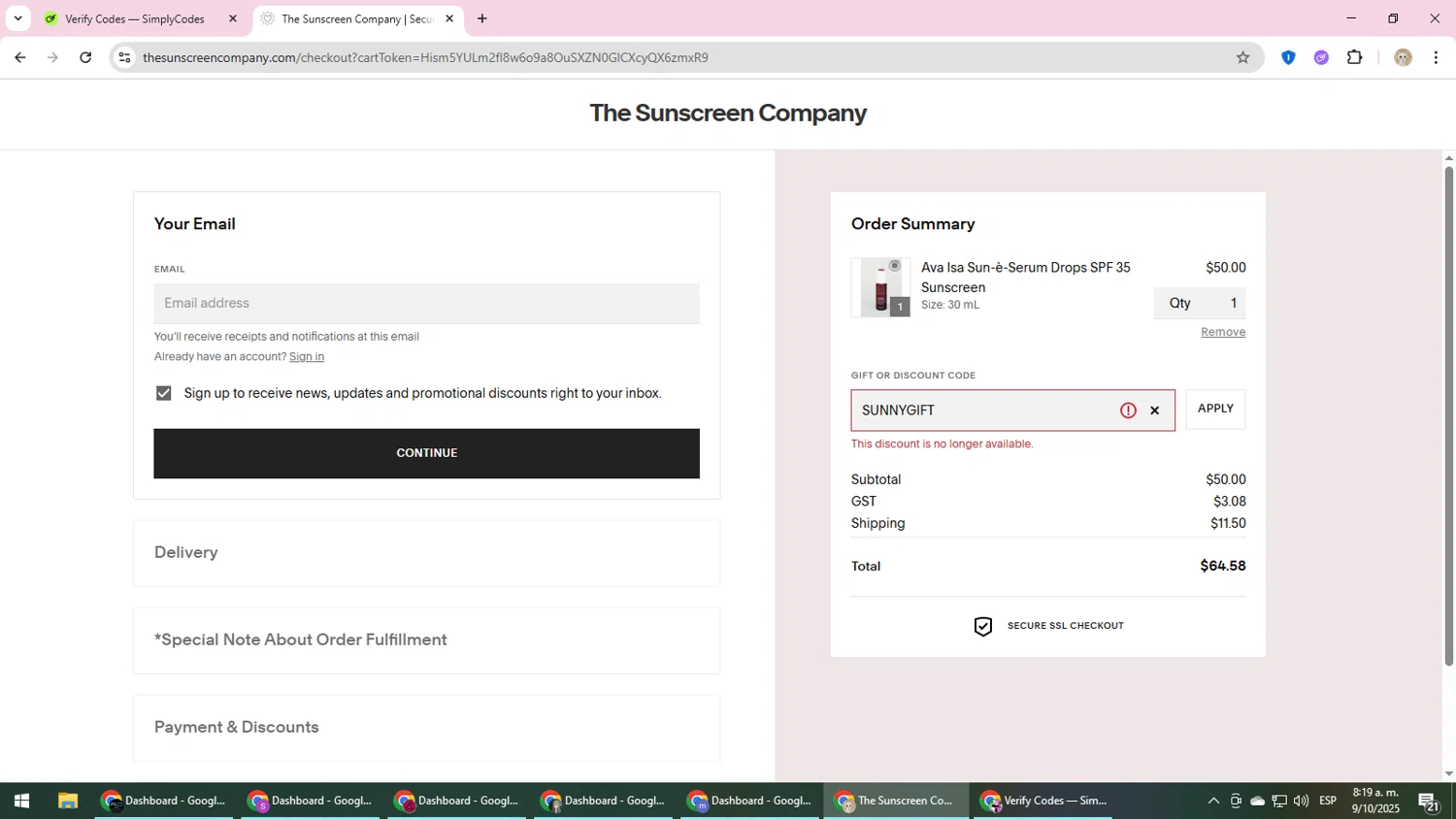Open the Chrome profile avatar
This screenshot has width=1456, height=819.
1403,57
